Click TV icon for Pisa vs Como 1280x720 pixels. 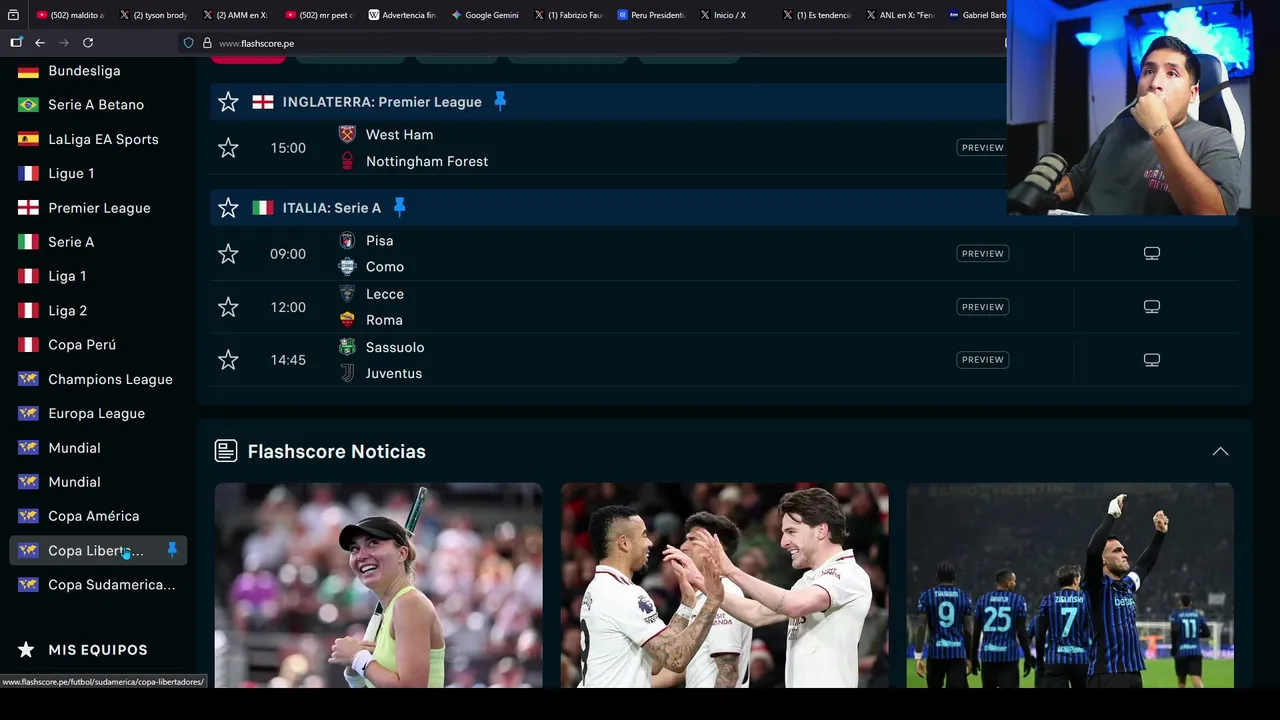pos(1152,254)
